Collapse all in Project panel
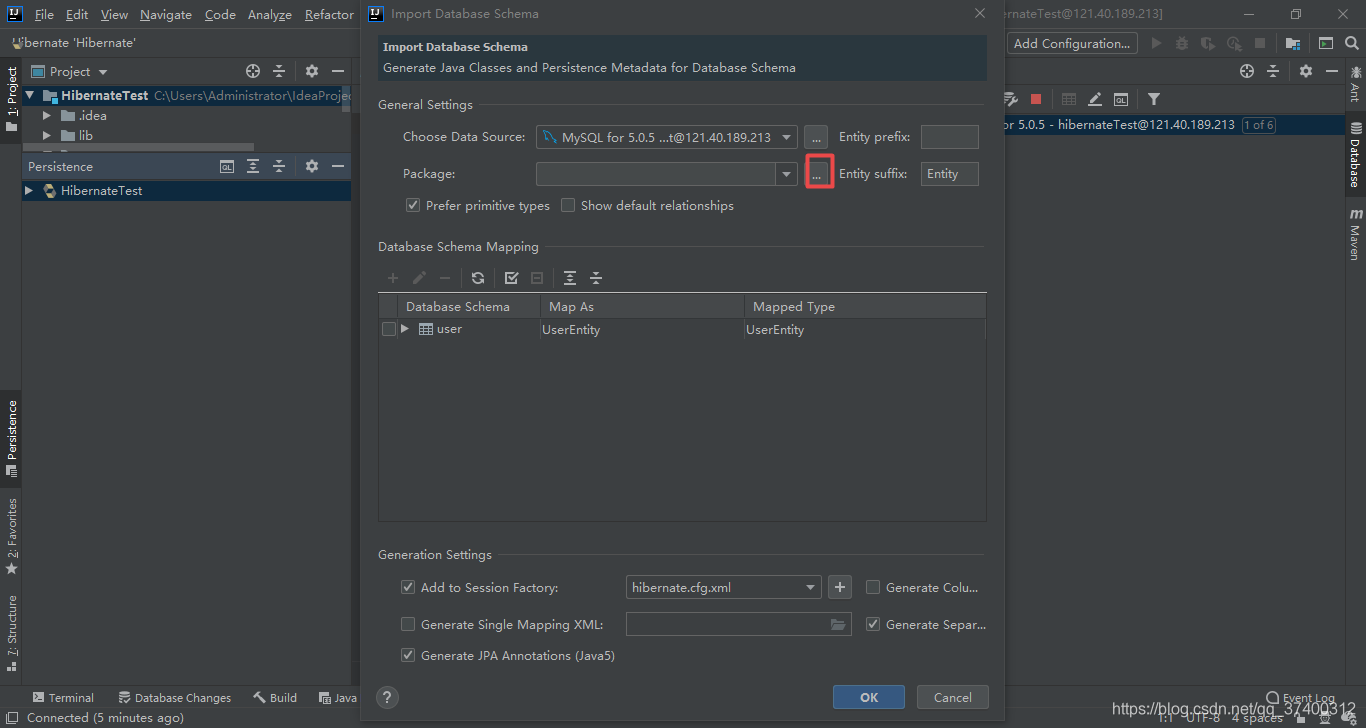Screen dimensions: 1366x728 point(279,71)
